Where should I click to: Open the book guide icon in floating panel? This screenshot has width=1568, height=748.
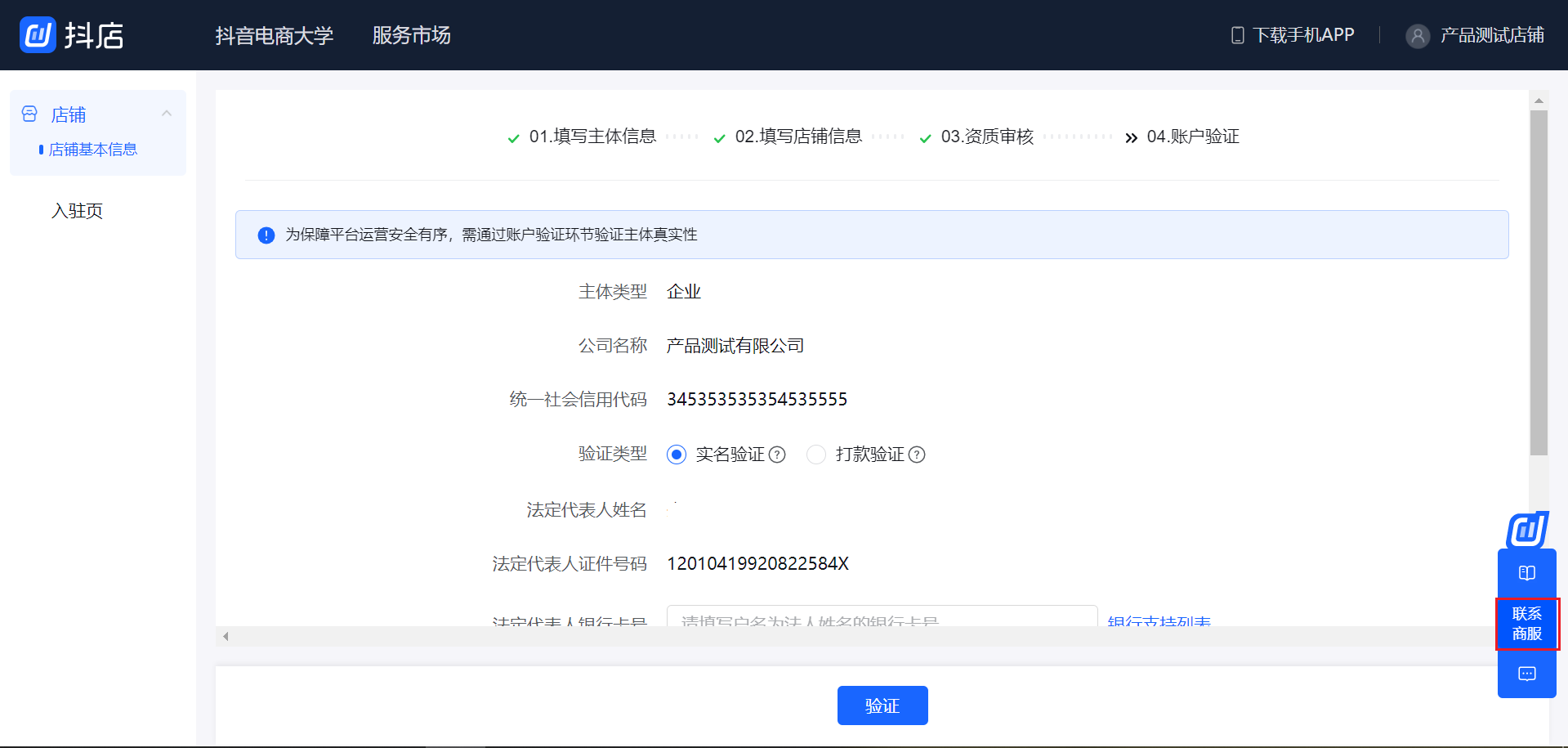[1527, 573]
